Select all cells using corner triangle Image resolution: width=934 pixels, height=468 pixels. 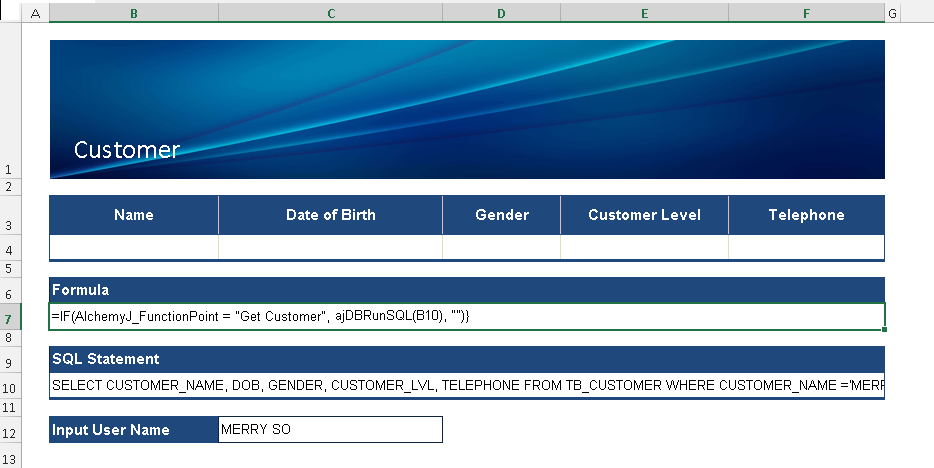point(10,13)
